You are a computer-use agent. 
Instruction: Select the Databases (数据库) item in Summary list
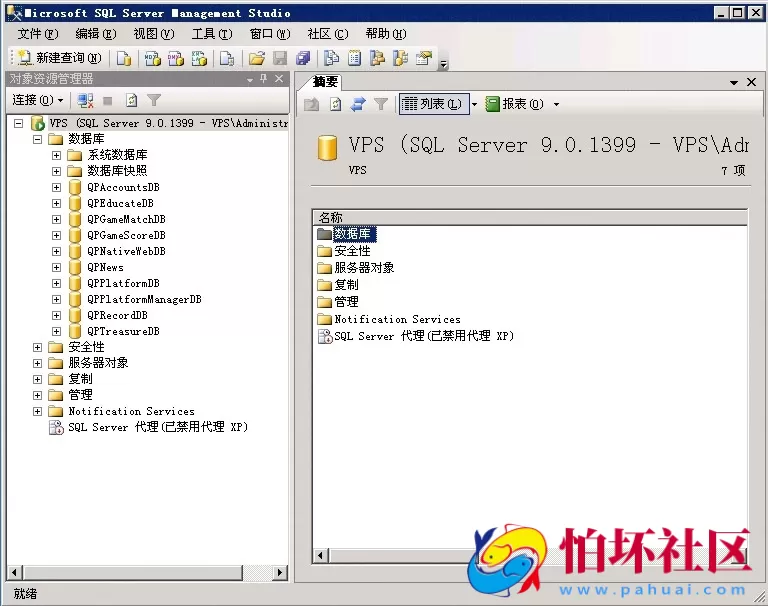(x=355, y=234)
